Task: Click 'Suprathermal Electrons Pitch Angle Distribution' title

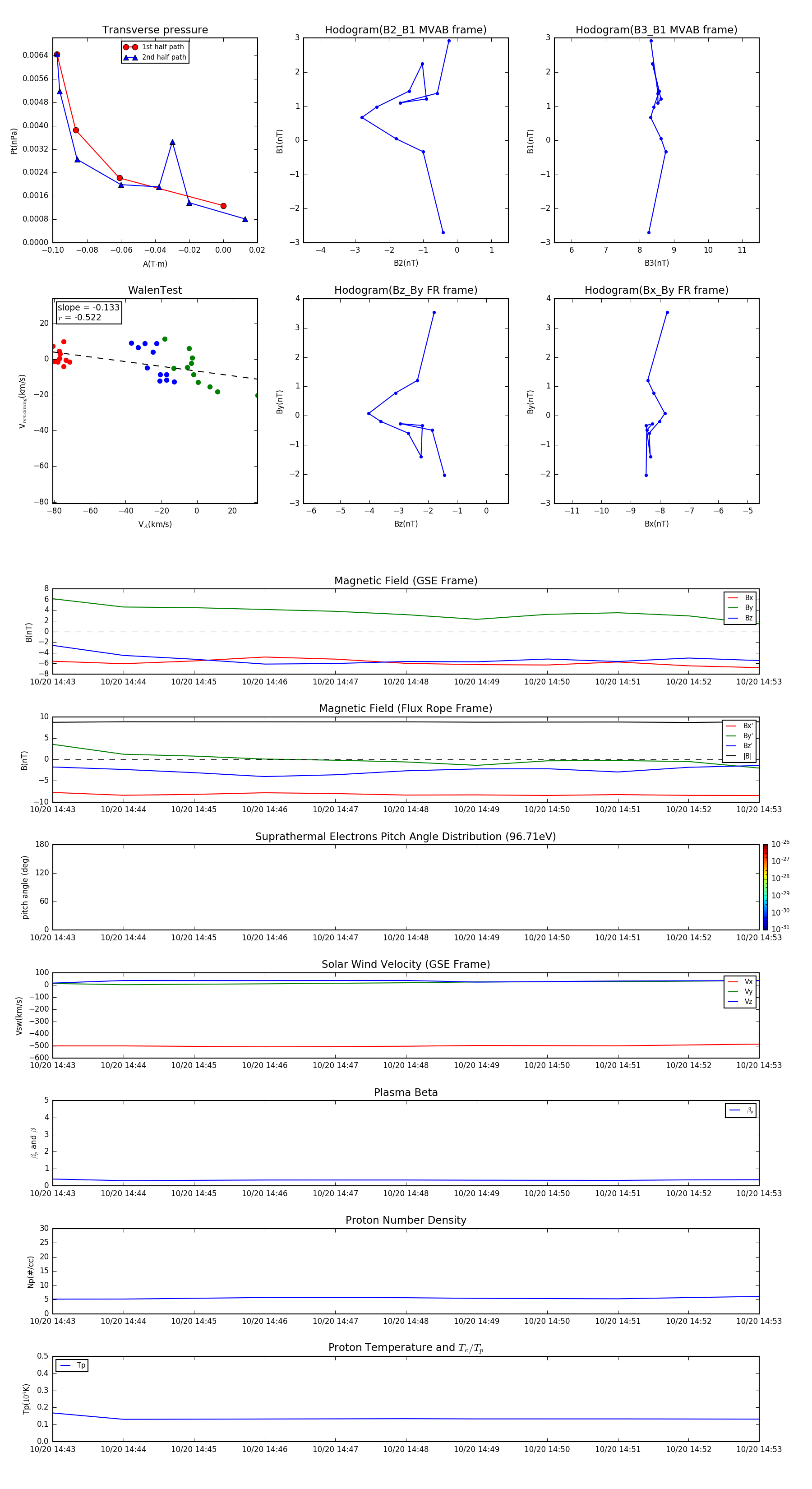Action: (x=406, y=837)
